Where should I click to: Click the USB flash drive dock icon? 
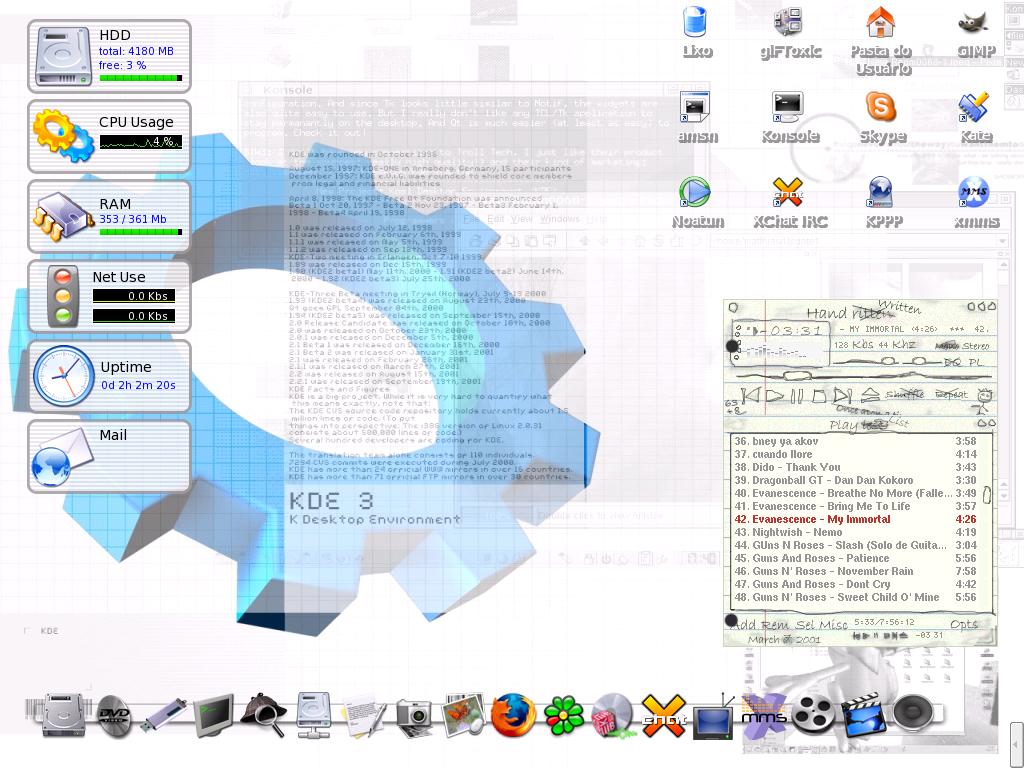coord(163,715)
